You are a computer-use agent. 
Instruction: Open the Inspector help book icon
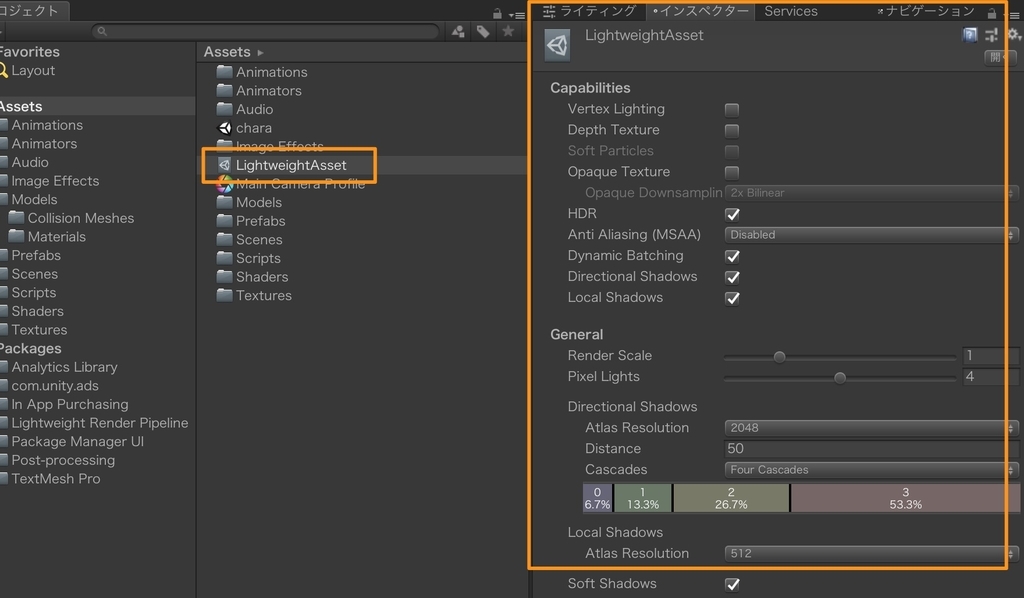(x=970, y=35)
